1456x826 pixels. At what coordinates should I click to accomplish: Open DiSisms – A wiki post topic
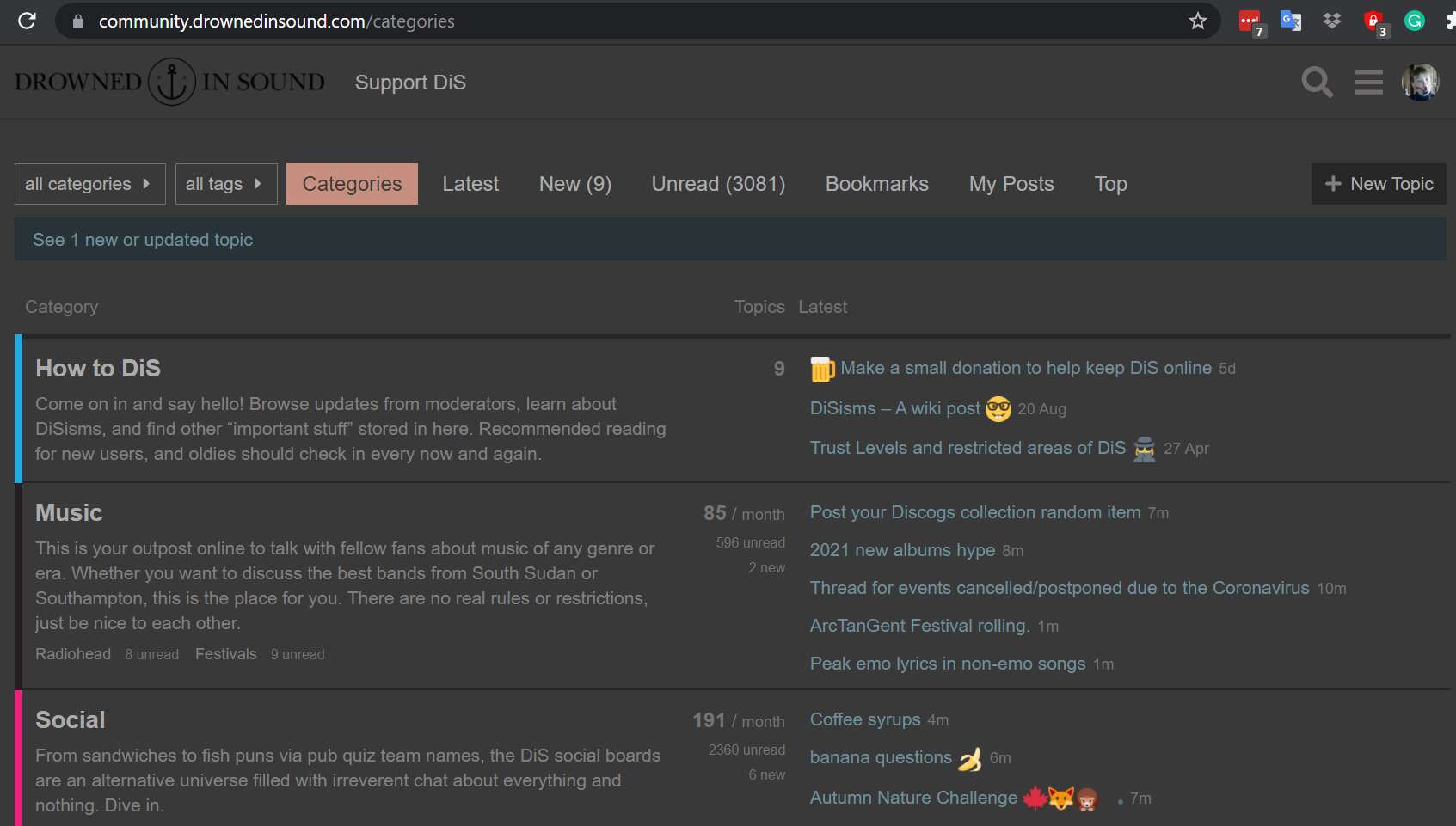(x=895, y=408)
